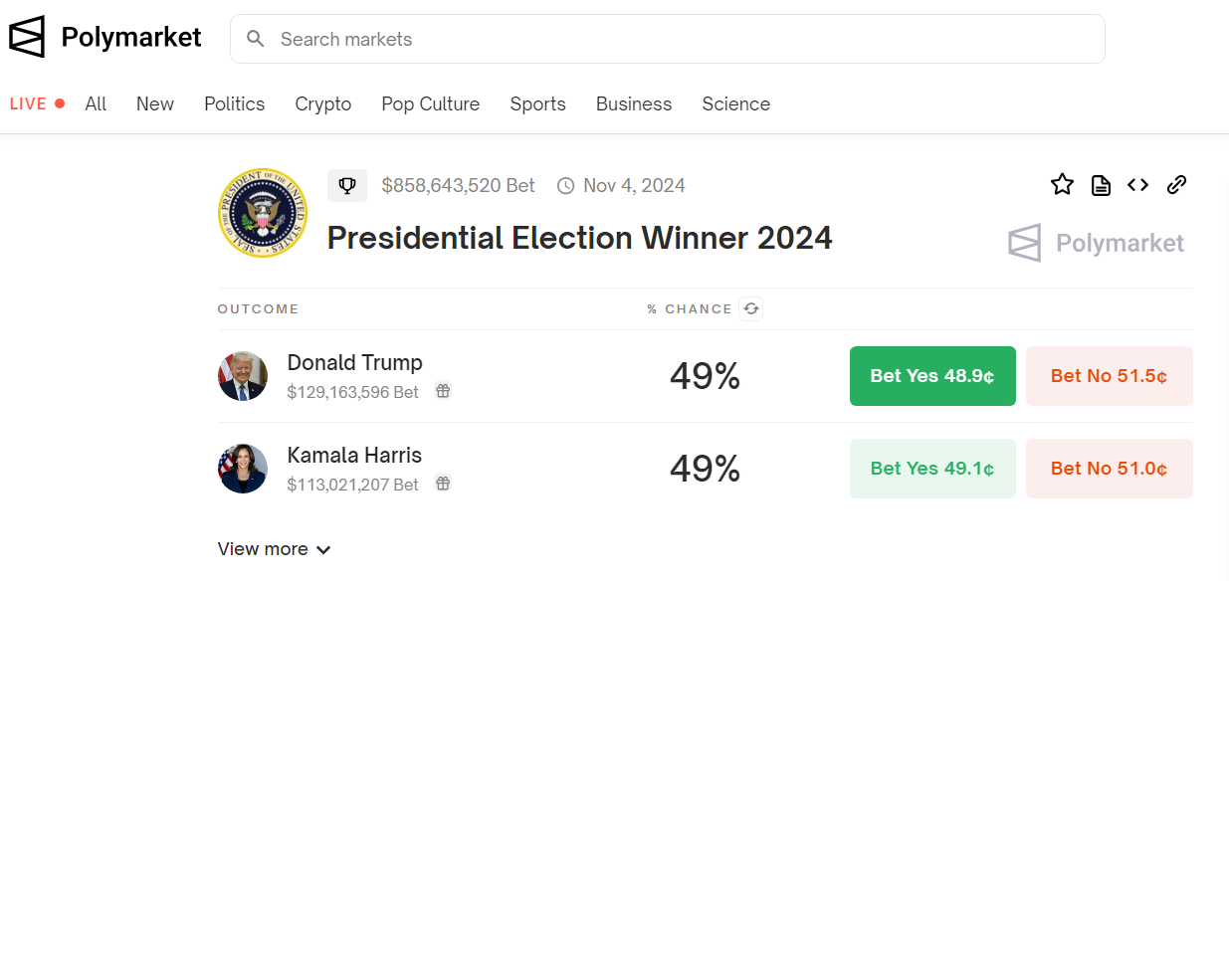Show LIVE markets
Viewport: 1229px width, 980px height.
click(37, 104)
